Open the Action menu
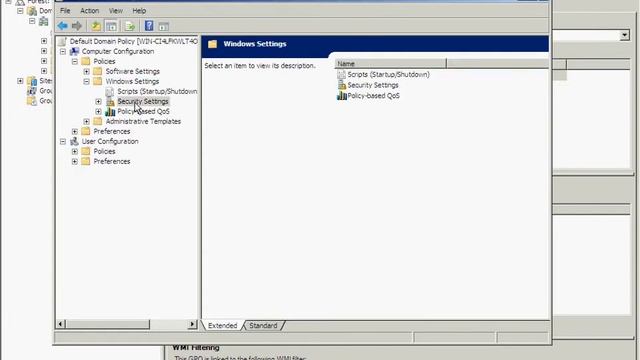Viewport: 640px width, 360px height. (89, 11)
